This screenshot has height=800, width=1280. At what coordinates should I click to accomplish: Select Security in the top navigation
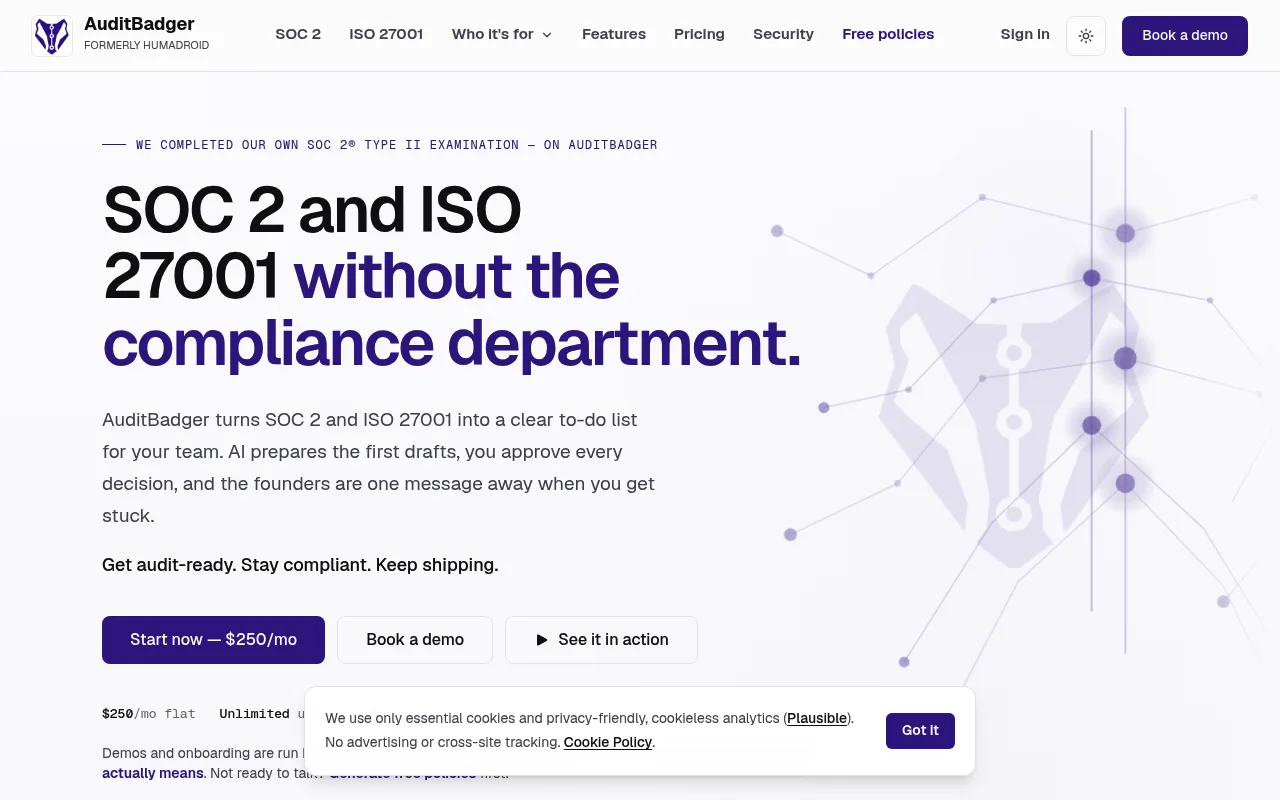pos(783,34)
